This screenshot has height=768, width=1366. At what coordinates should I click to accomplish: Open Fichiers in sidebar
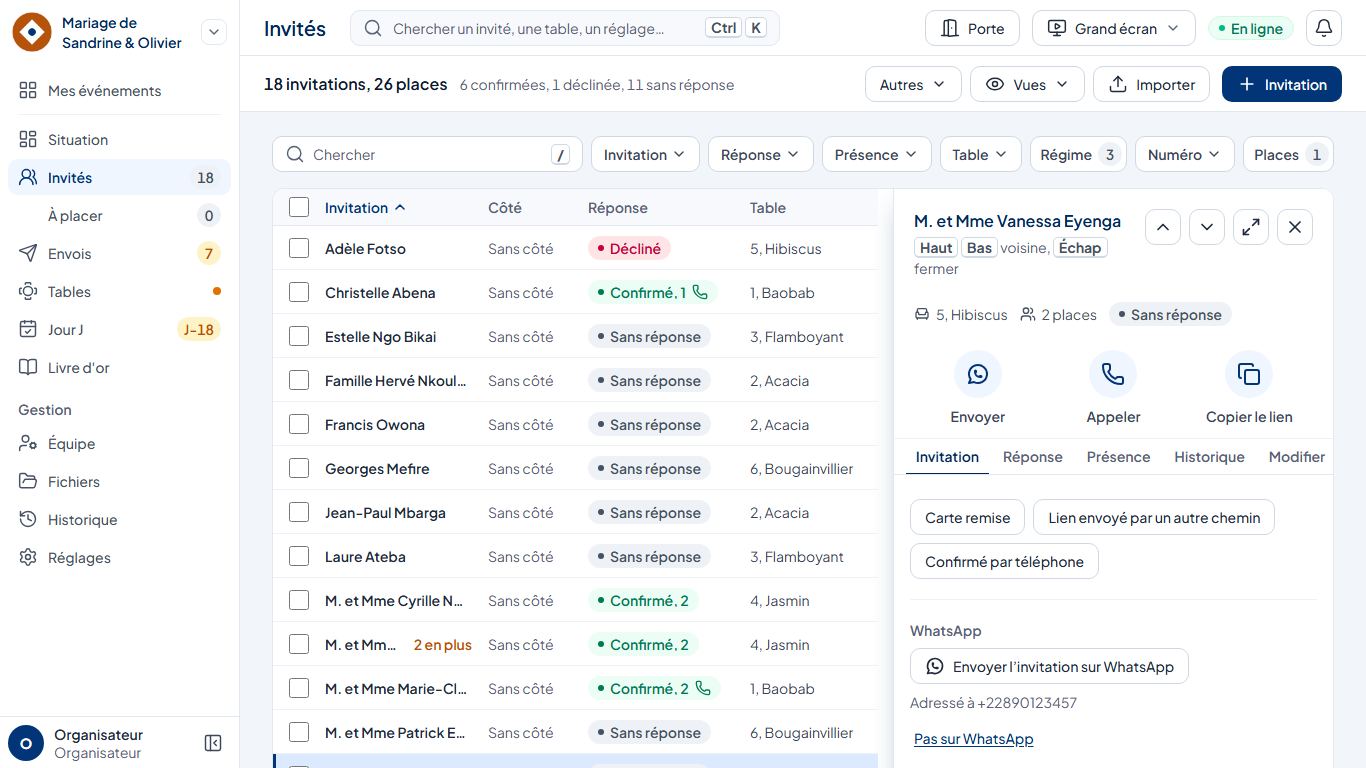click(120, 482)
